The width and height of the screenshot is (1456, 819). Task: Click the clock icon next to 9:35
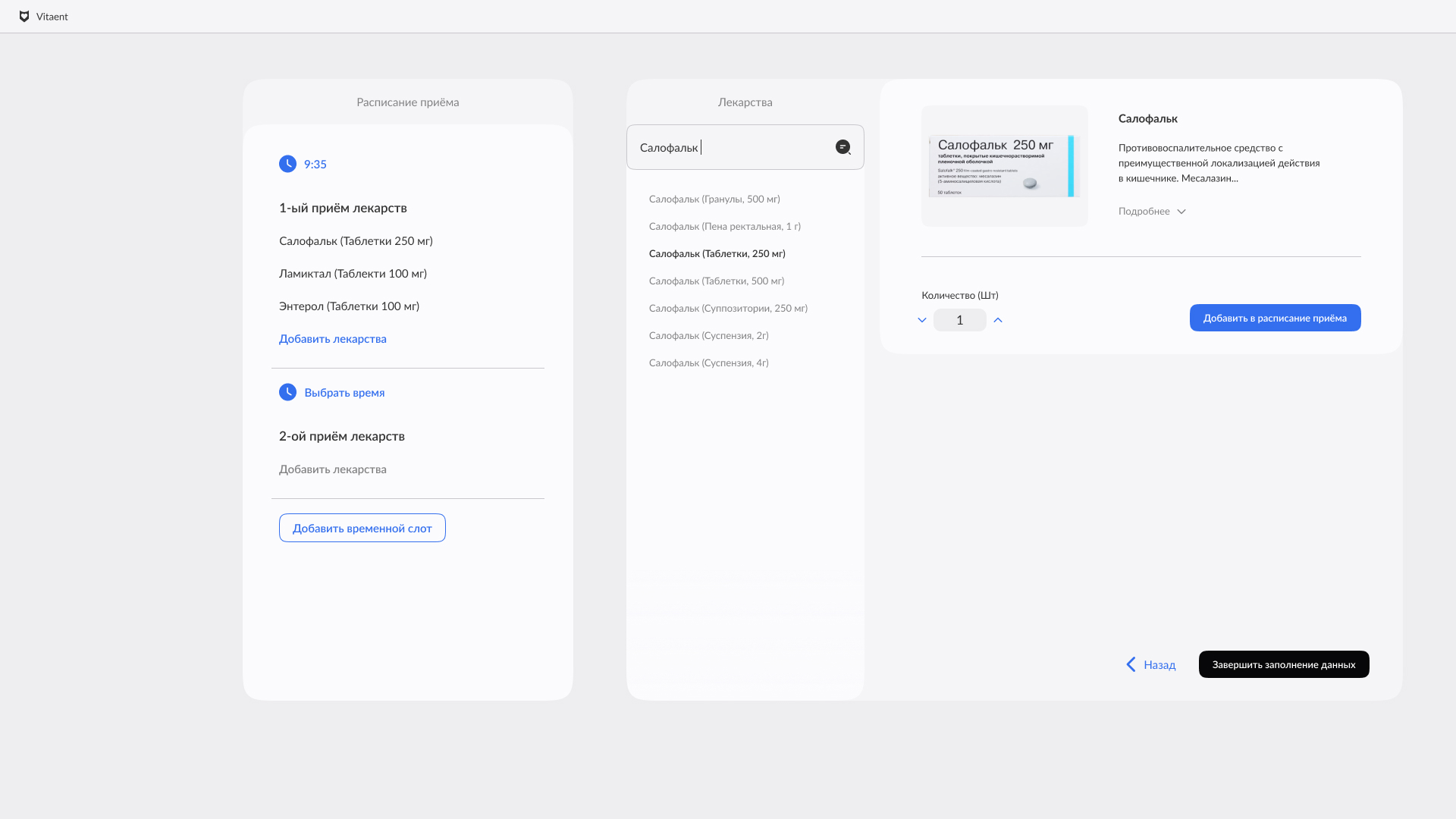[287, 164]
